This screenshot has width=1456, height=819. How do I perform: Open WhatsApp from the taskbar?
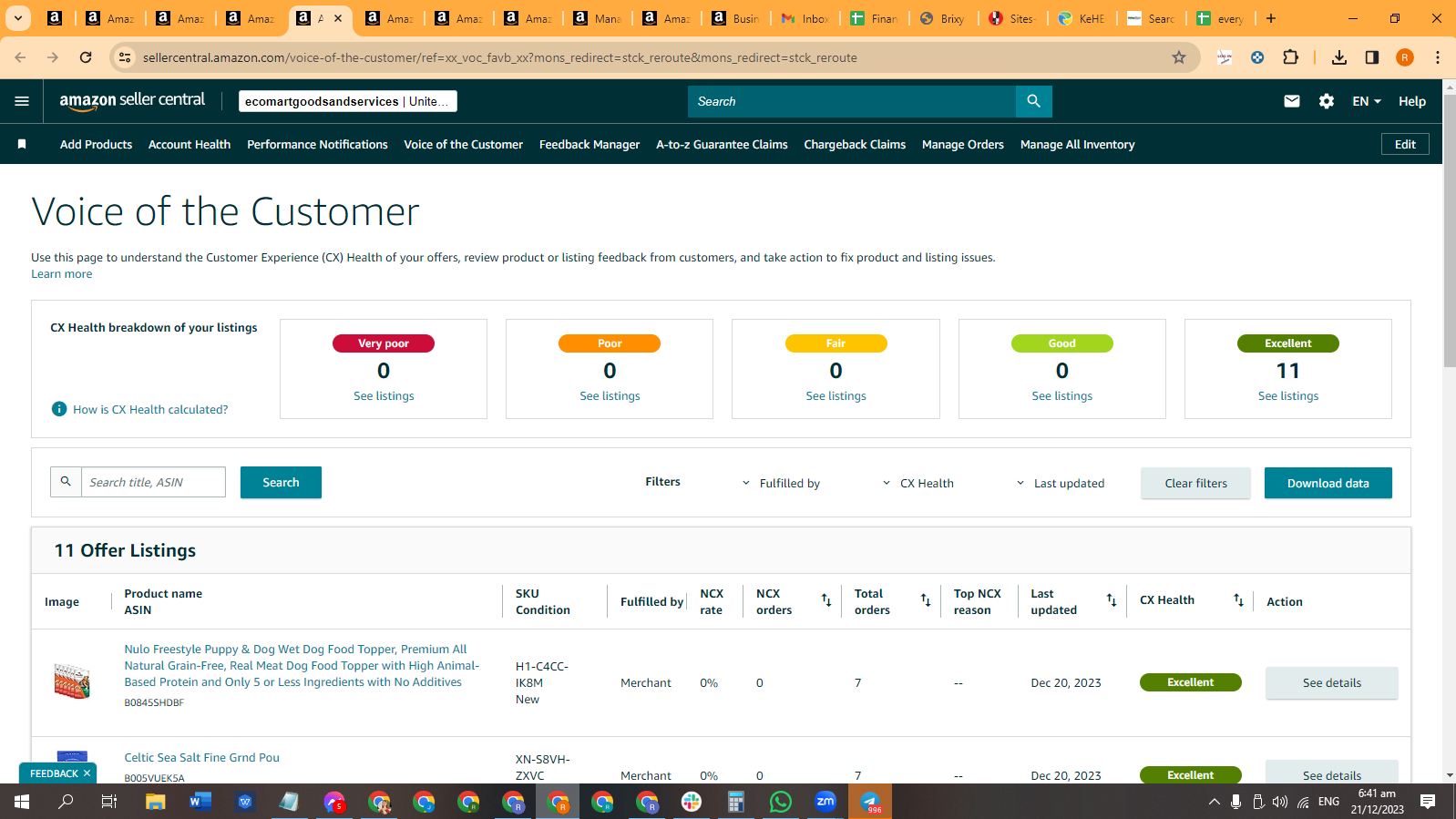pos(781,802)
